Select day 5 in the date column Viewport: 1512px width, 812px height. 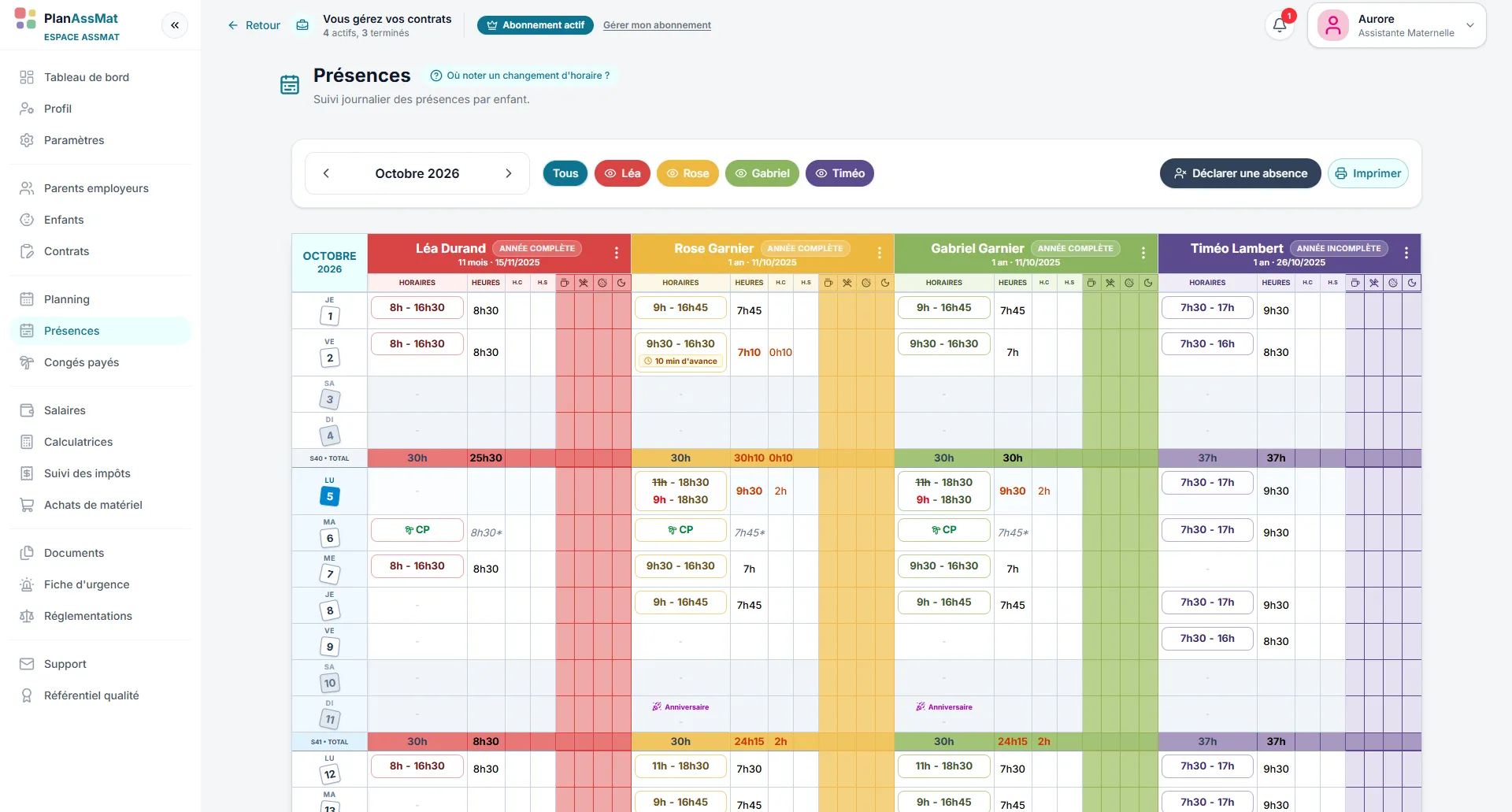(x=330, y=496)
